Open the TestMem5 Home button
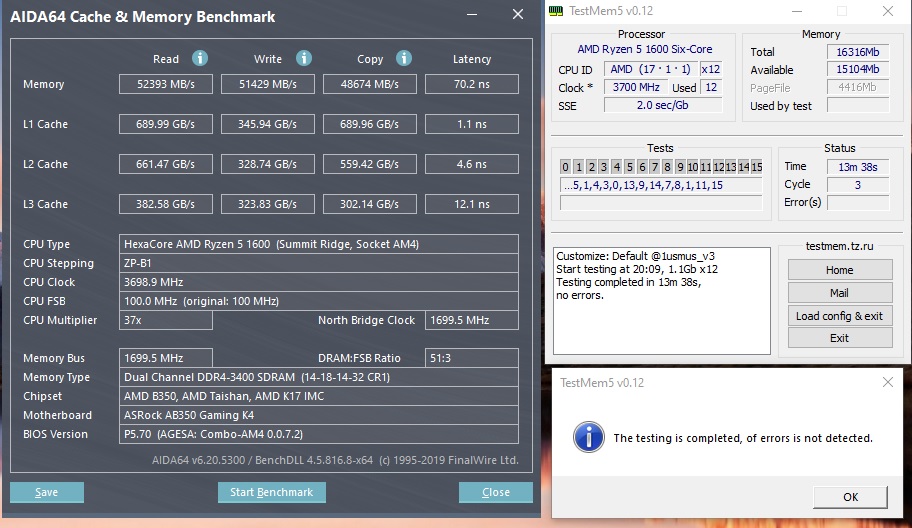The width and height of the screenshot is (912, 528). pos(840,270)
